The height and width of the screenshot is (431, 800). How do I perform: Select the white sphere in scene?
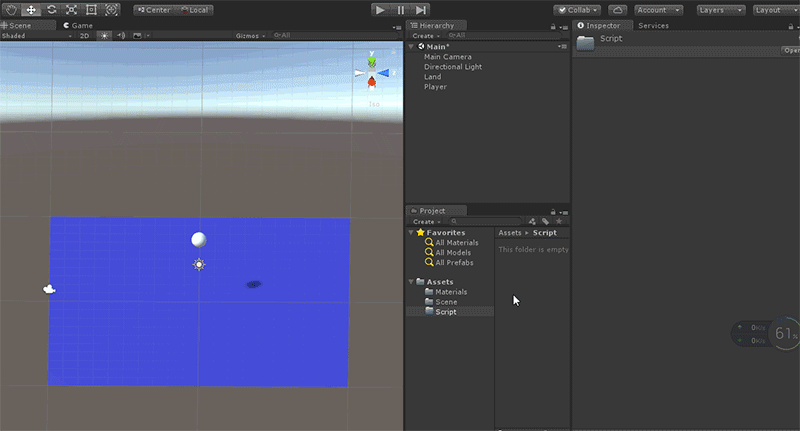point(198,239)
